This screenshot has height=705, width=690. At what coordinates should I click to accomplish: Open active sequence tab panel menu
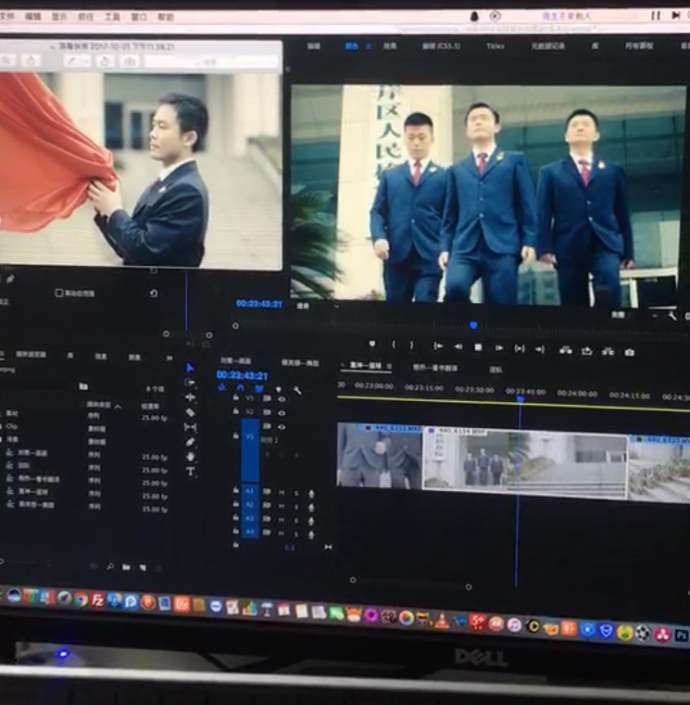click(x=389, y=366)
